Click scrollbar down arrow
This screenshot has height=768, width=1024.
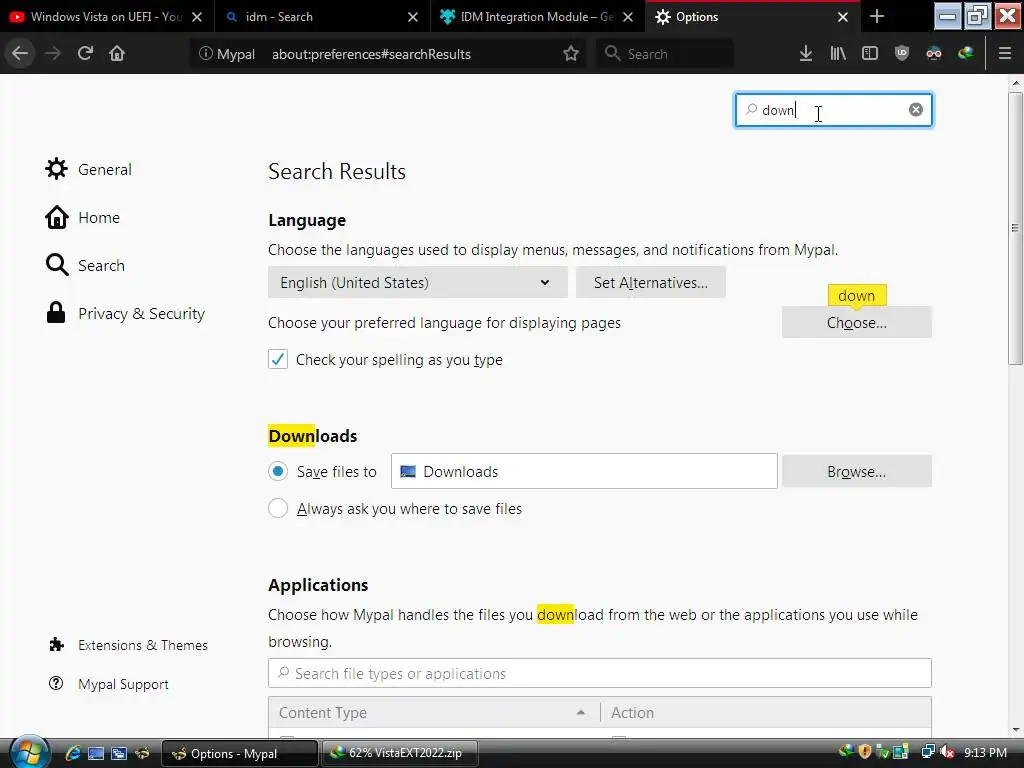click(x=1016, y=729)
